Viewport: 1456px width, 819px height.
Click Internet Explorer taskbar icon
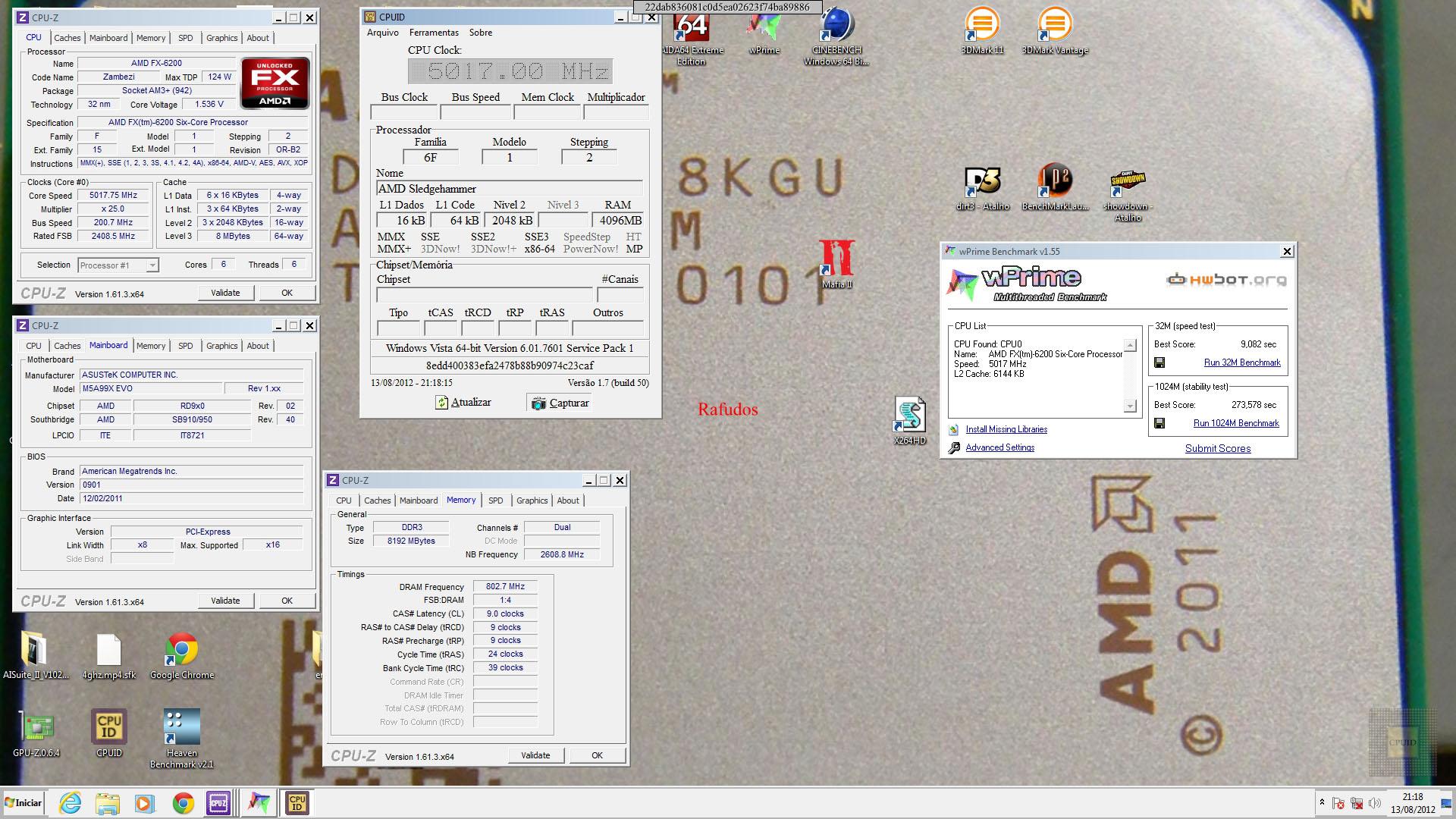point(71,803)
